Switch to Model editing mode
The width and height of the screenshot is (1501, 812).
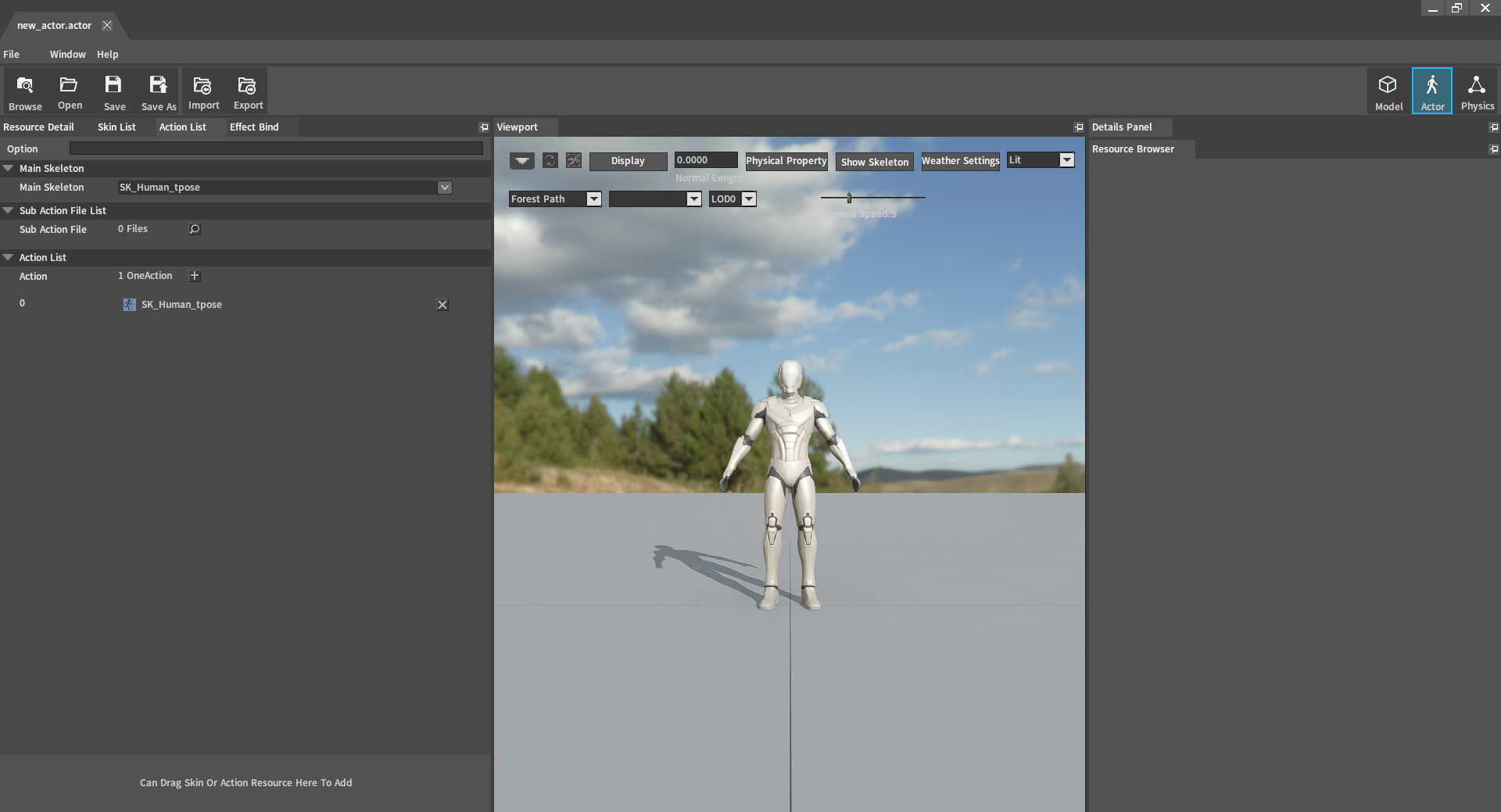1388,91
